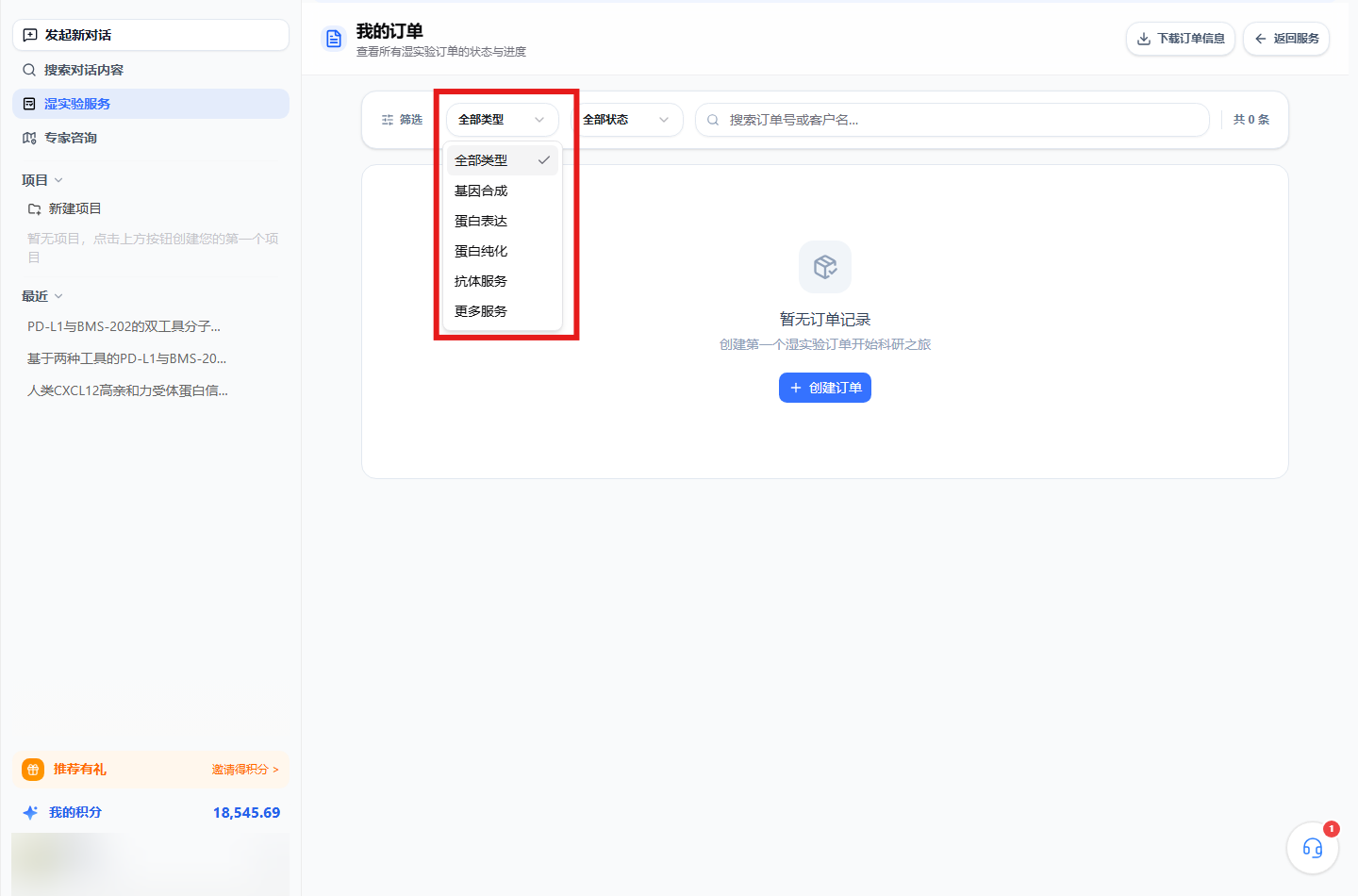Select 全部类型 checked option
The height and width of the screenshot is (896, 1358).
(503, 160)
